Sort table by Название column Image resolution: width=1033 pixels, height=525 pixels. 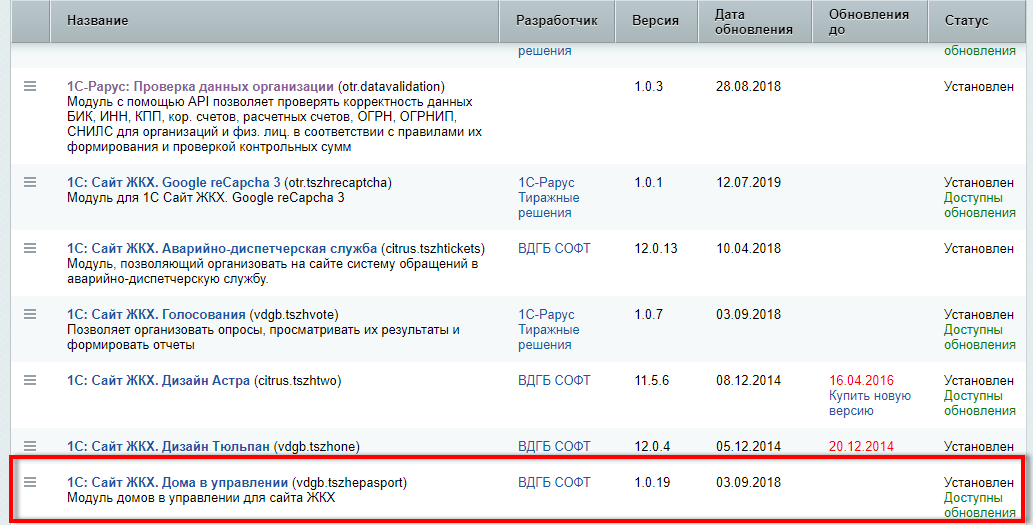point(96,21)
